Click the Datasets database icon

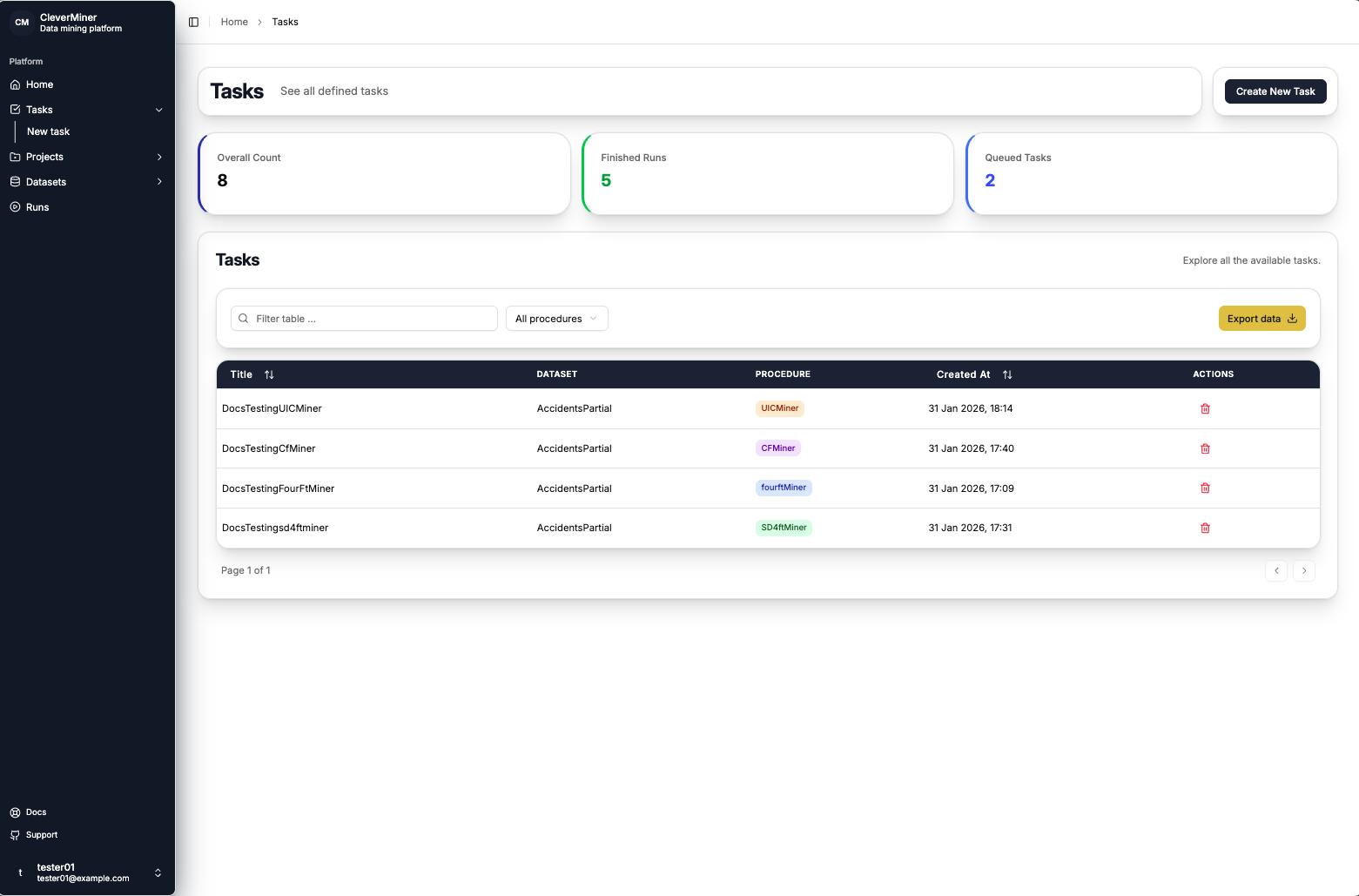pyautogui.click(x=15, y=181)
